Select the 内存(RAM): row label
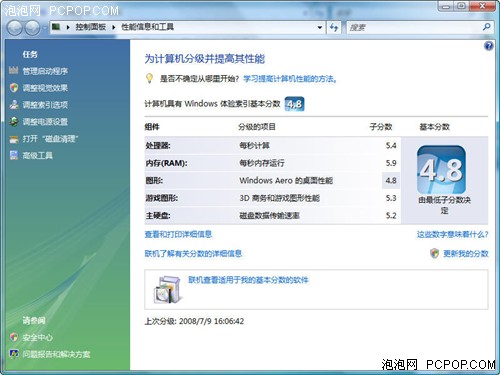This screenshot has height=375, width=500. tap(166, 163)
